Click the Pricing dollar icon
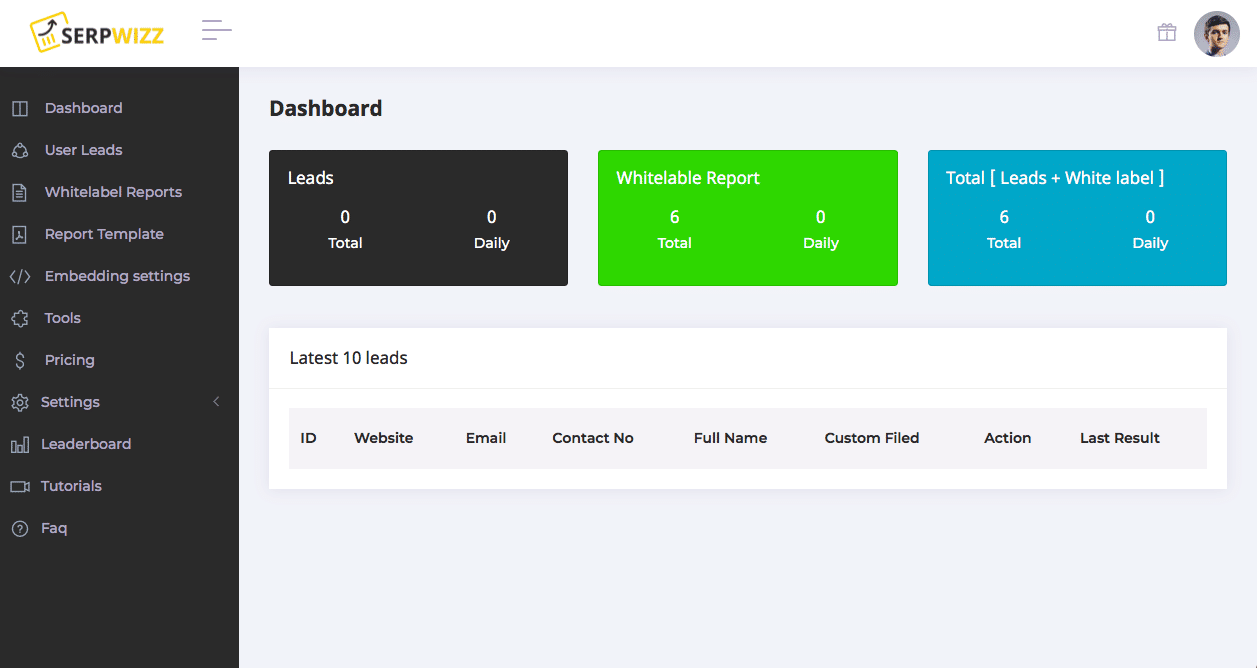The height and width of the screenshot is (668, 1257). tap(20, 360)
